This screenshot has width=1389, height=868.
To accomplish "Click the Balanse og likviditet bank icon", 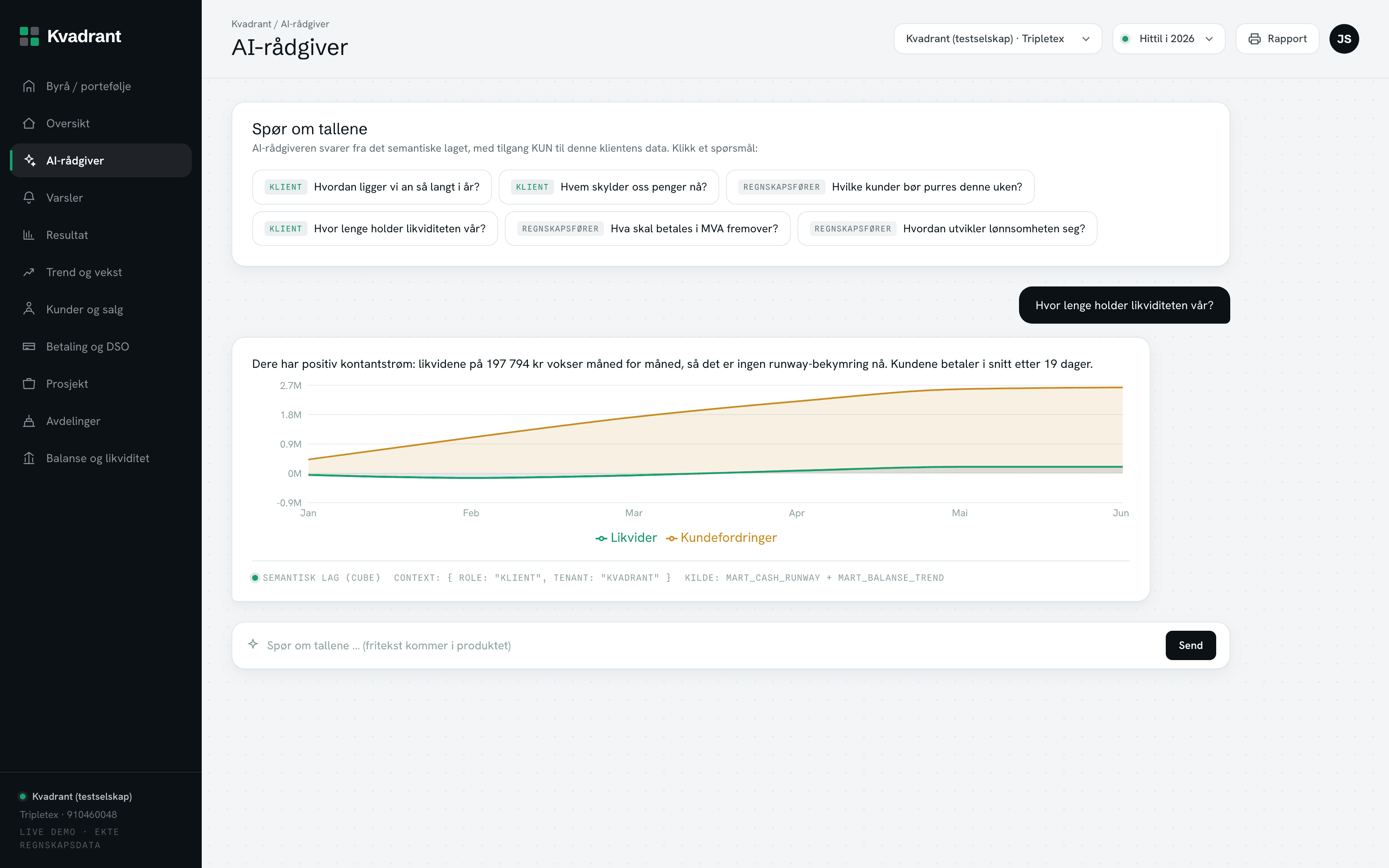I will coord(29,458).
